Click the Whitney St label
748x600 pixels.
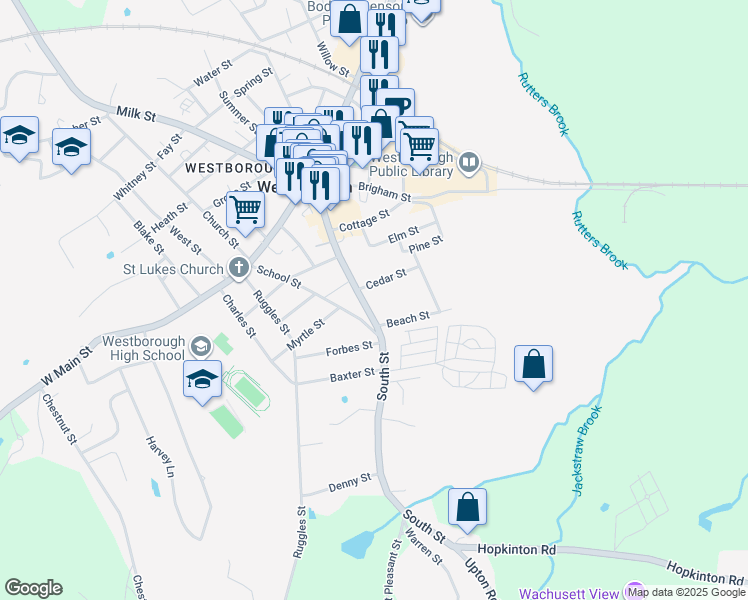coord(135,181)
